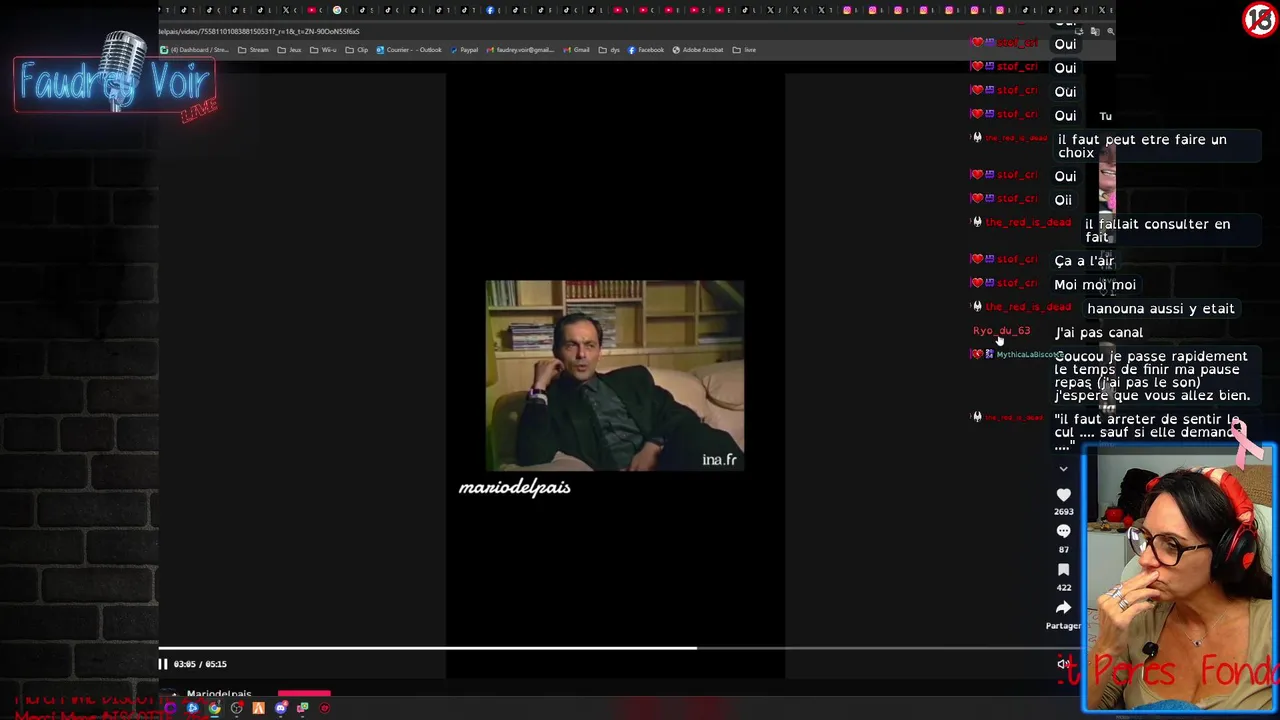Open the Paypal bookmark

pyautogui.click(x=464, y=50)
